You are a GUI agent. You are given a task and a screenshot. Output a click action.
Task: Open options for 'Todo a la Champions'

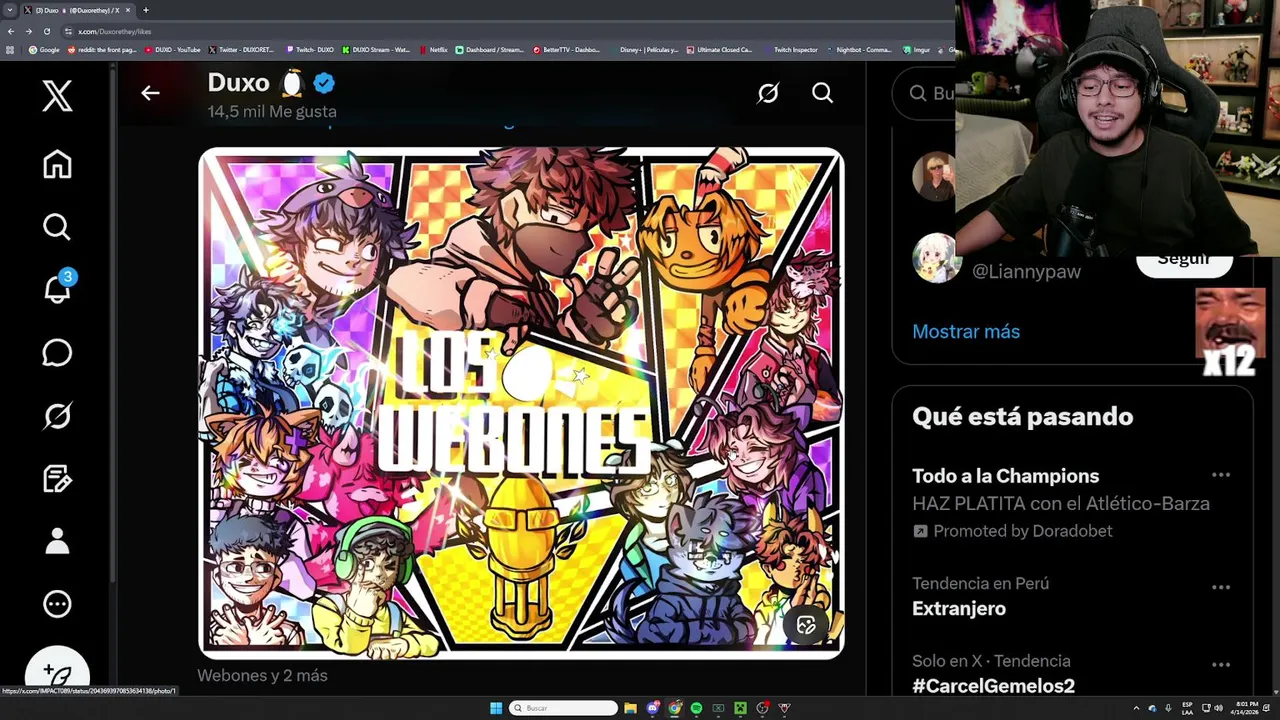click(1221, 476)
